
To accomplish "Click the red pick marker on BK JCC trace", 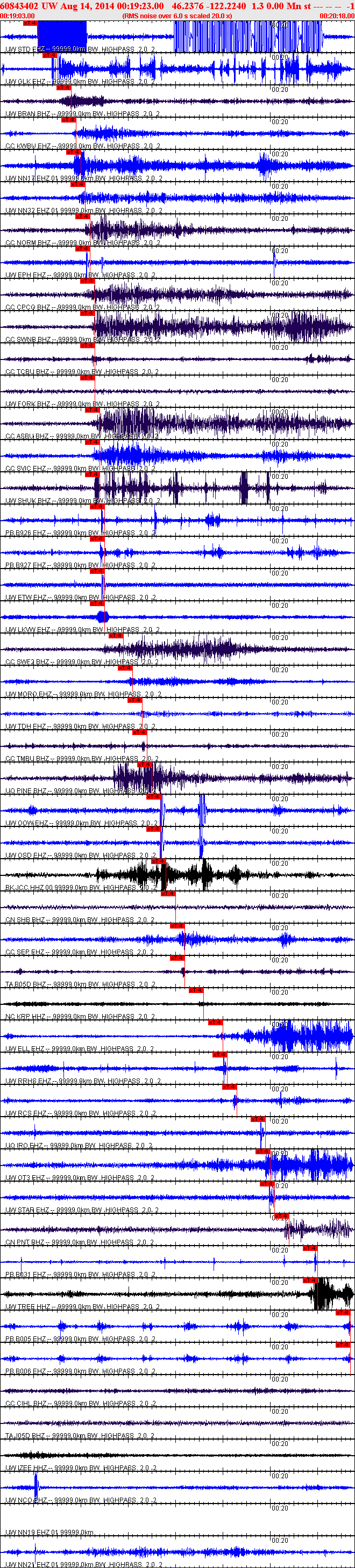I will tap(158, 861).
